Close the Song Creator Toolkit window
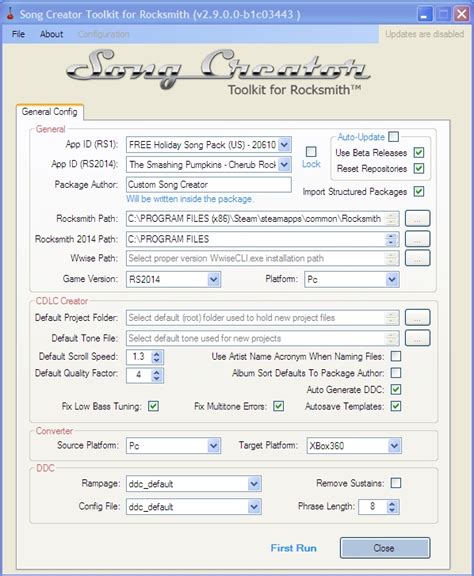474x576 pixels. coord(462,15)
